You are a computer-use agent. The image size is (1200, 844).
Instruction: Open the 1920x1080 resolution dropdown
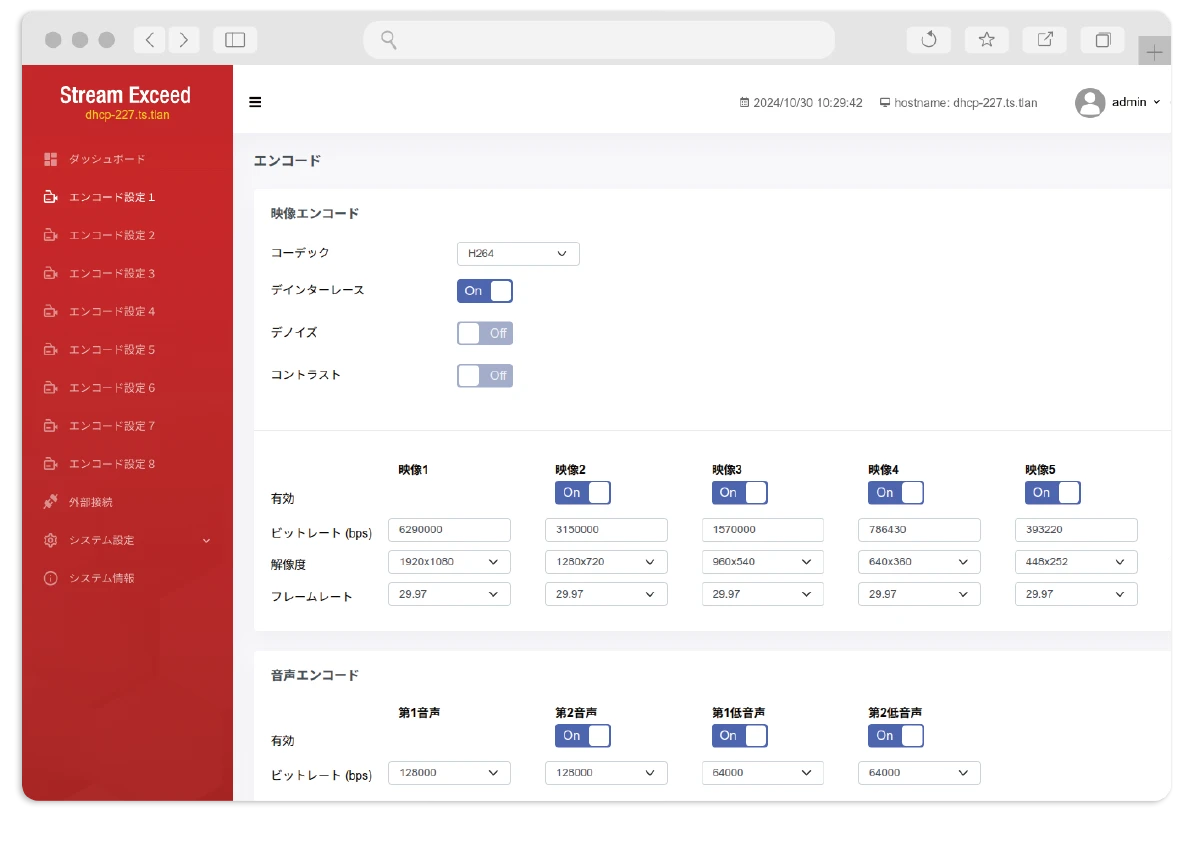[449, 562]
